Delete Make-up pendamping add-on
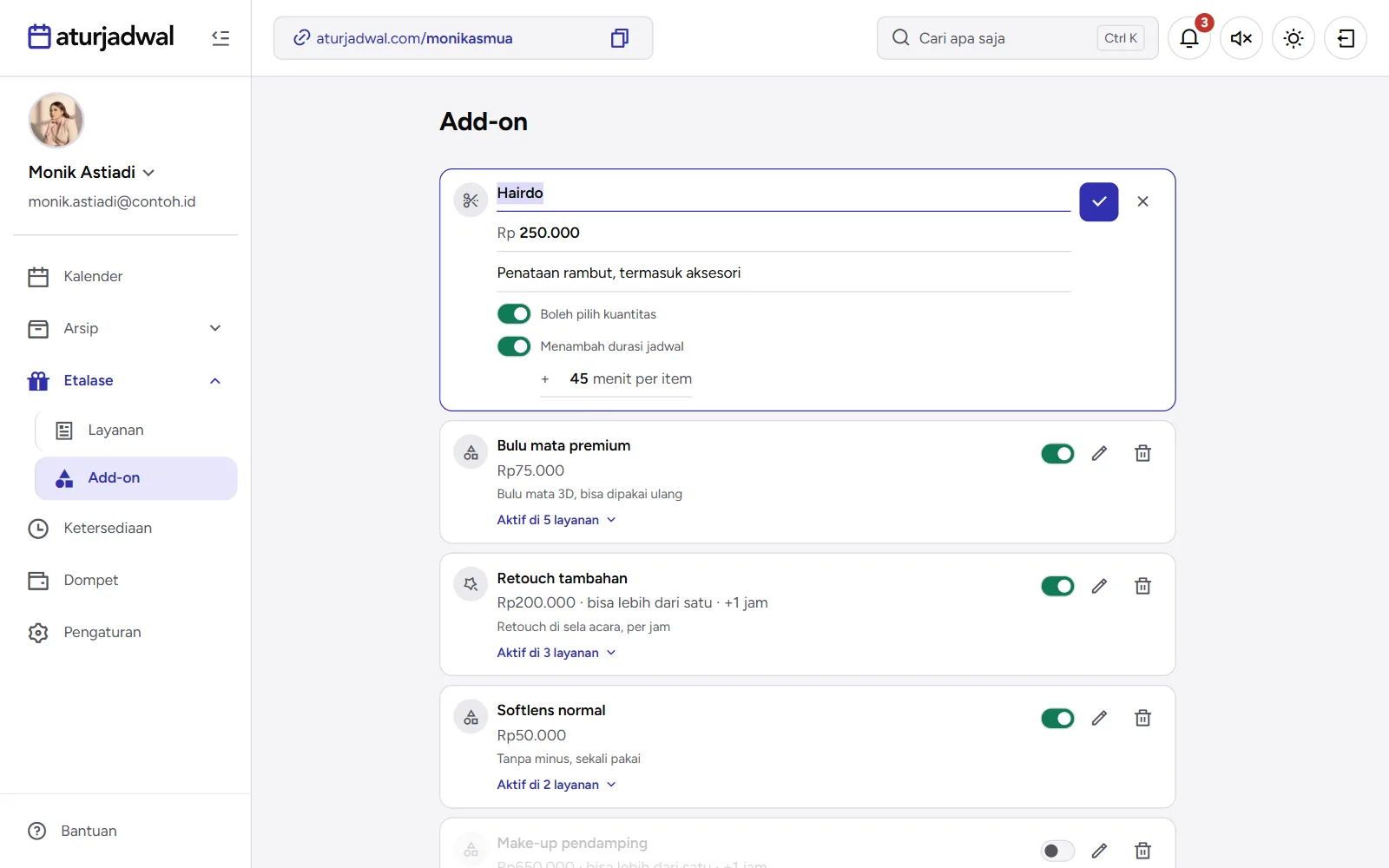1389x868 pixels. pyautogui.click(x=1142, y=851)
